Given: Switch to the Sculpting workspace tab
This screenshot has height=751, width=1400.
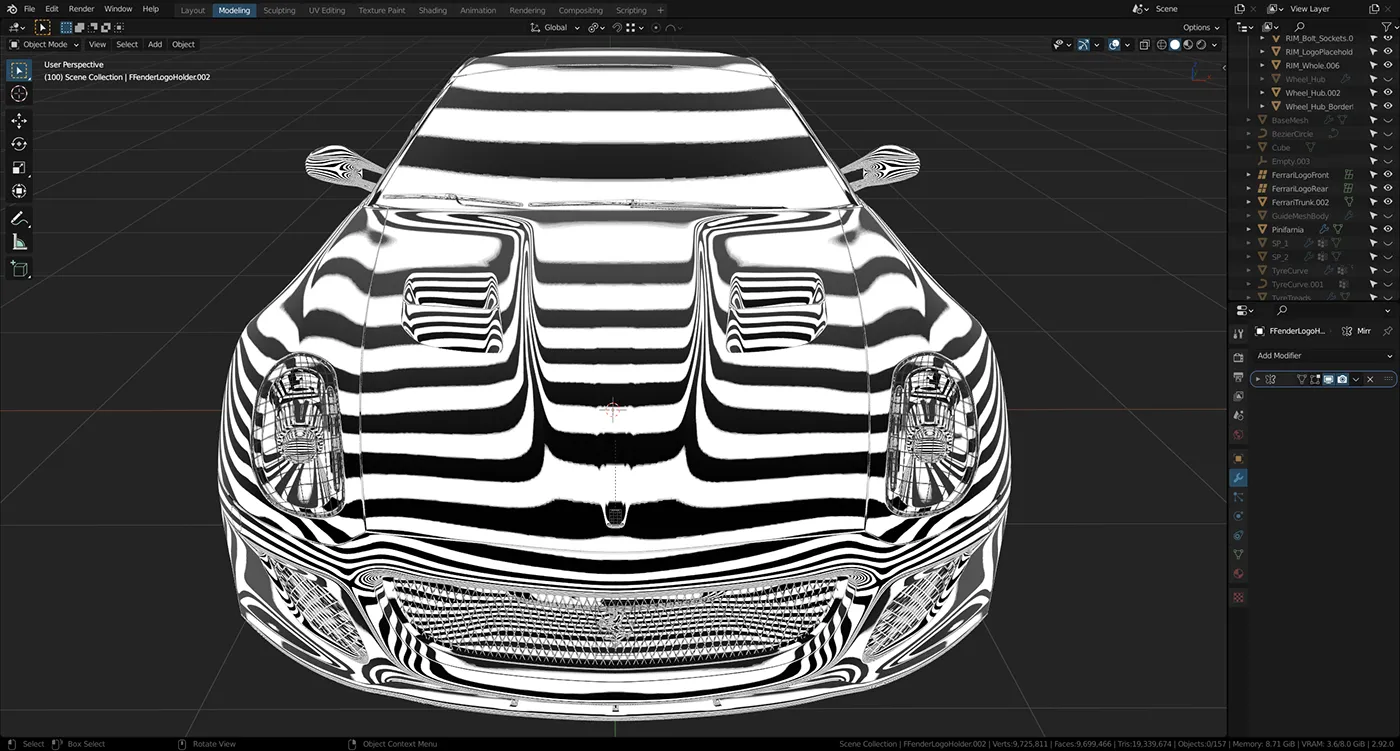Looking at the screenshot, I should (279, 10).
